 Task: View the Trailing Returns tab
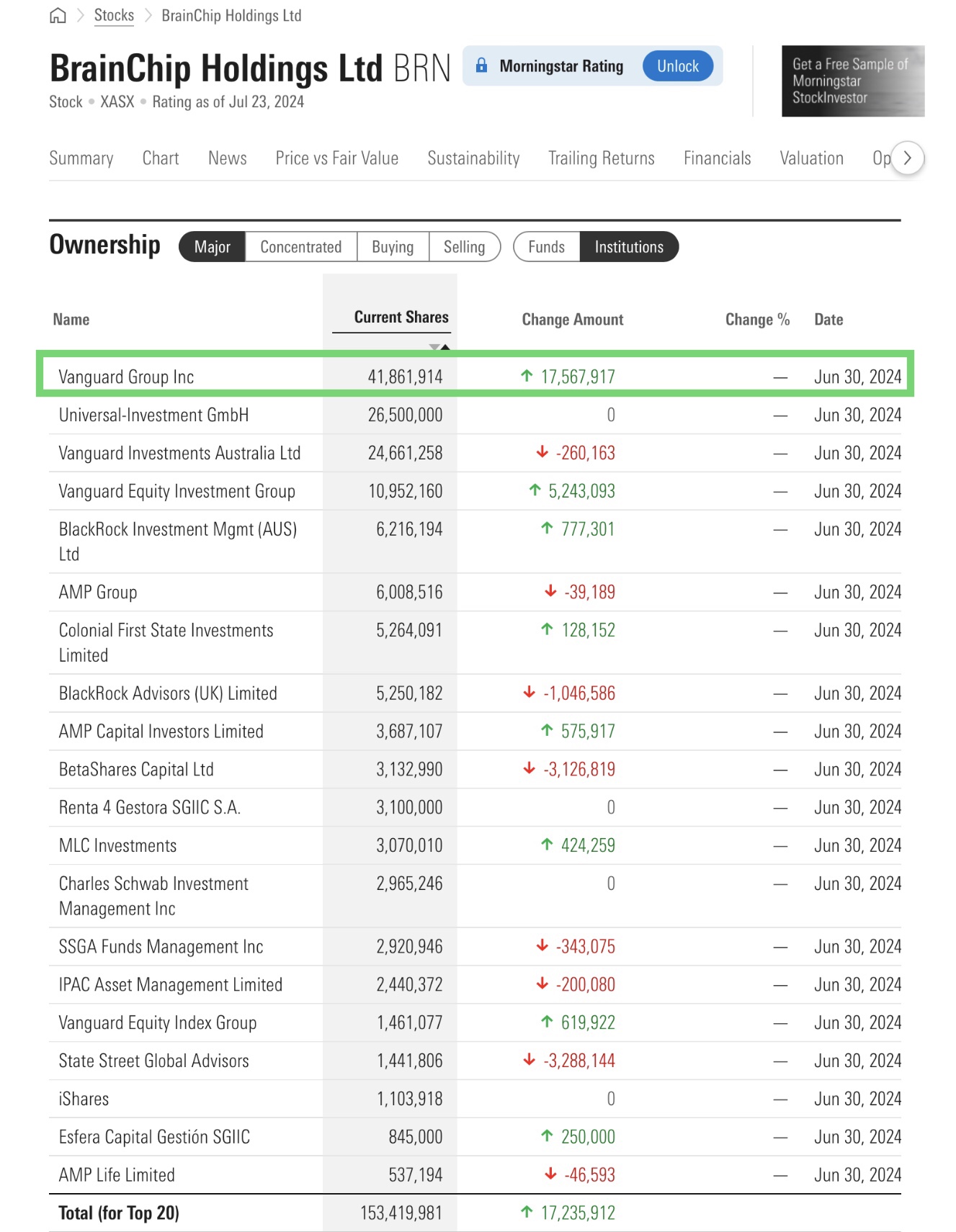[602, 158]
